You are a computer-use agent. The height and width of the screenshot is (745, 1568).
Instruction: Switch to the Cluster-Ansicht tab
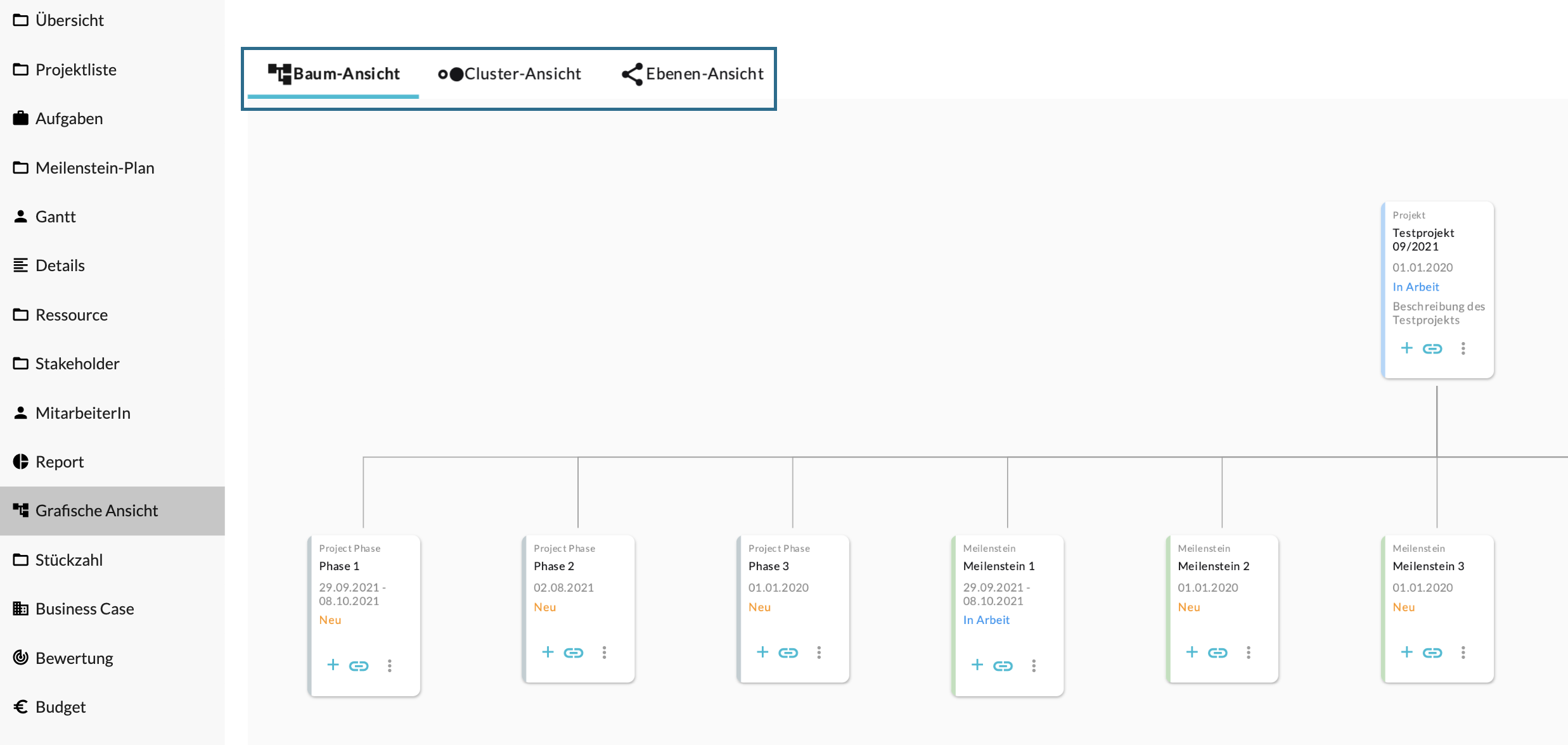click(x=510, y=74)
